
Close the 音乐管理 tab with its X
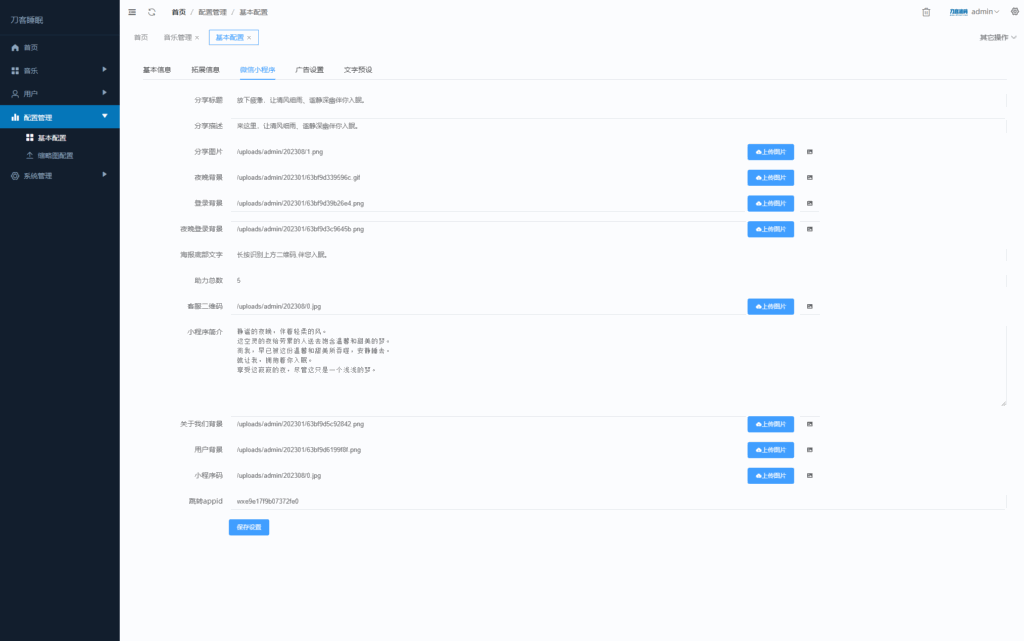coord(197,38)
